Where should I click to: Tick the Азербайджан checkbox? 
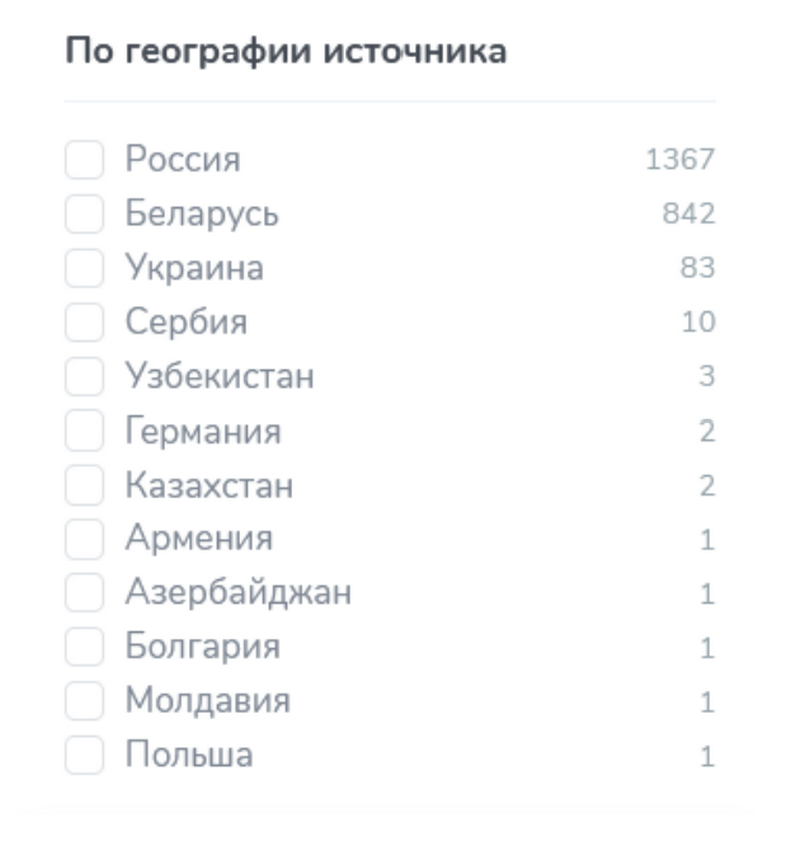click(84, 593)
